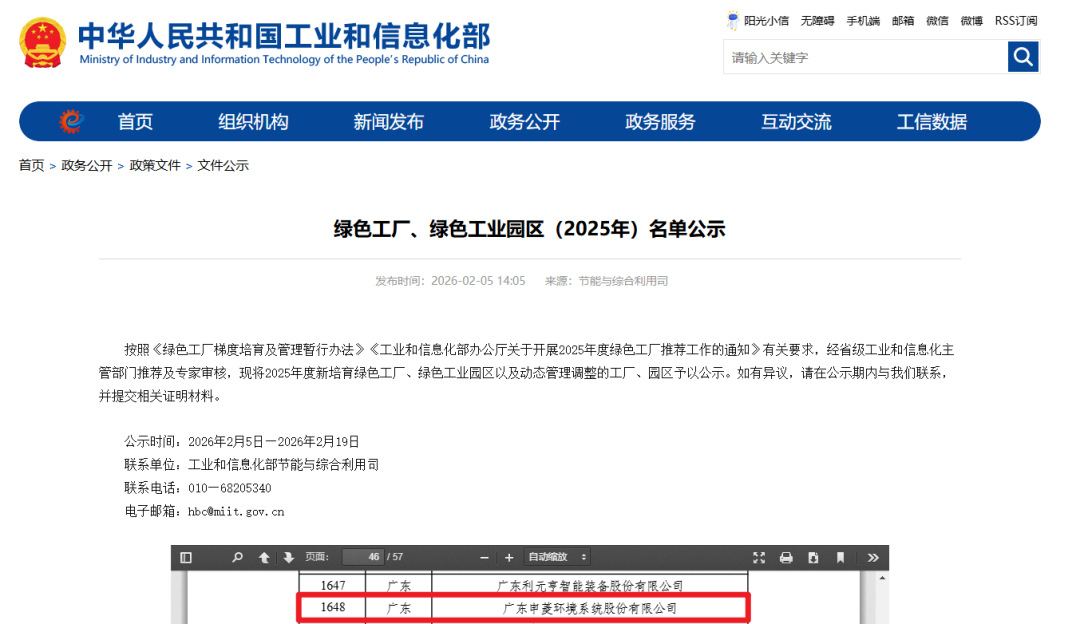The width and height of the screenshot is (1080, 624).
Task: Select 政务服务 in the navigation bar
Action: pos(660,122)
